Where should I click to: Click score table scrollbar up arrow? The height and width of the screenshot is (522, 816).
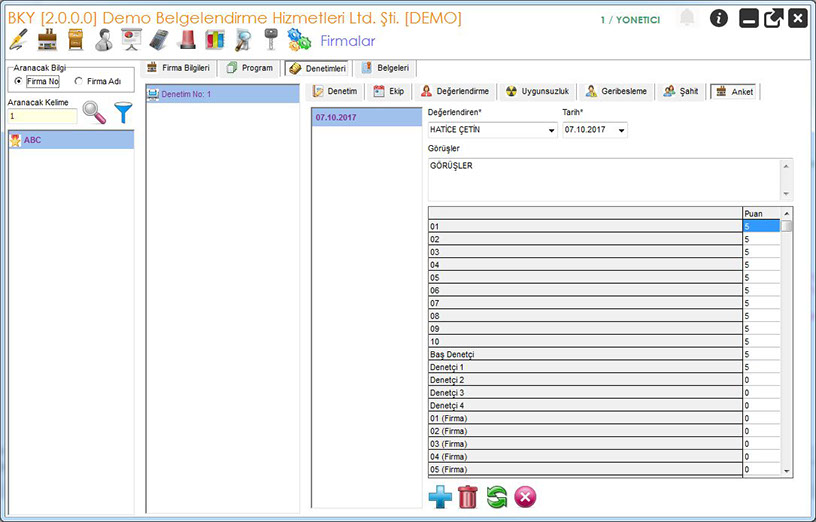pos(786,213)
